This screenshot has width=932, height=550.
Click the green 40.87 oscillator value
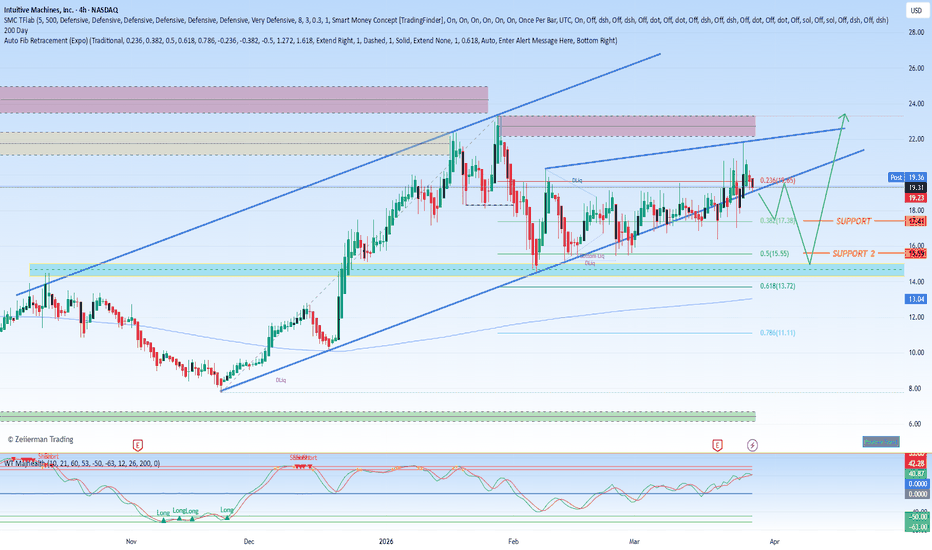916,474
